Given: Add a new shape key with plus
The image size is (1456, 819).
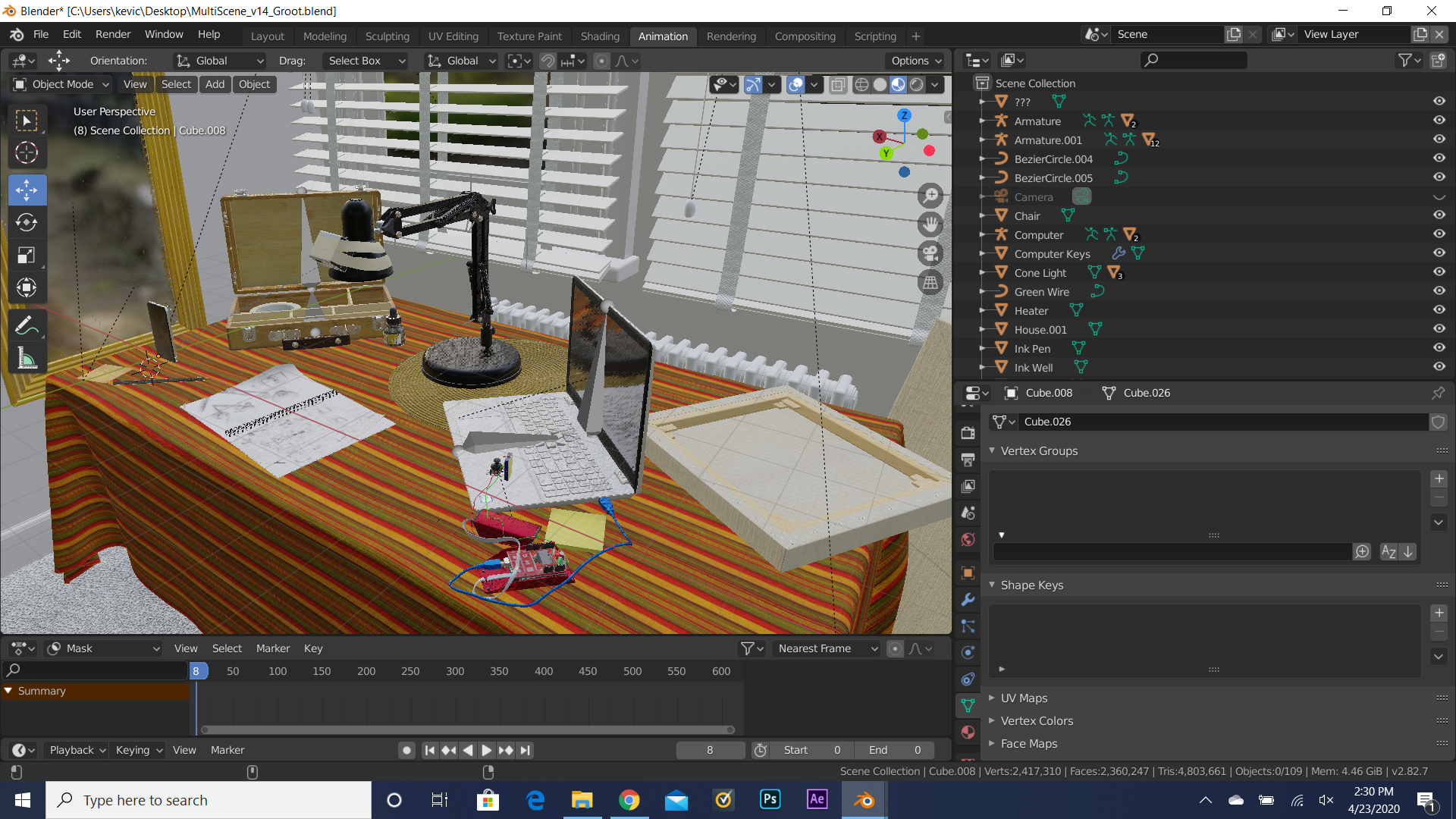Looking at the screenshot, I should [1439, 613].
